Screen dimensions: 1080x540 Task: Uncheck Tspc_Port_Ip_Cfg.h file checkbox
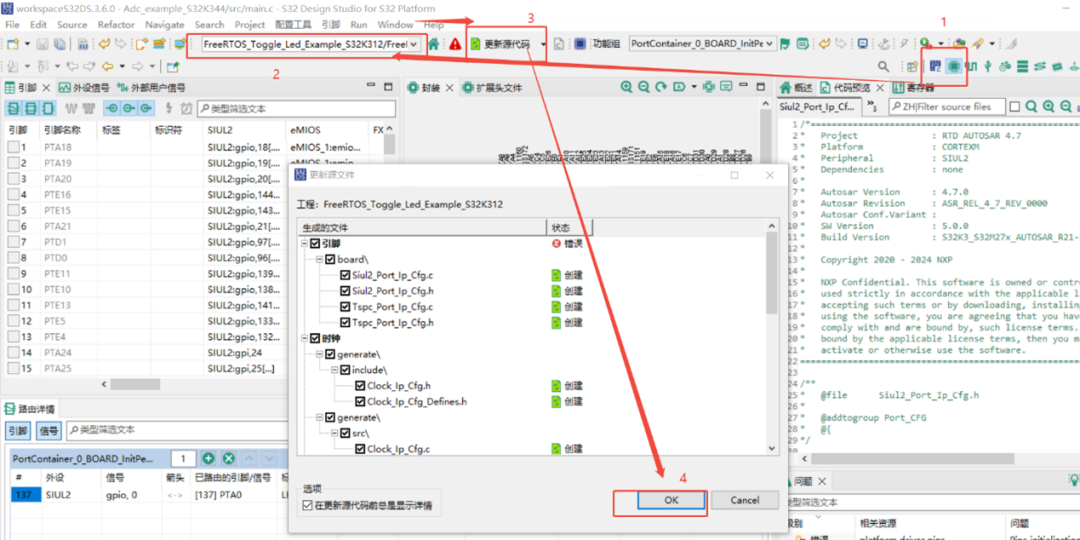click(345, 322)
